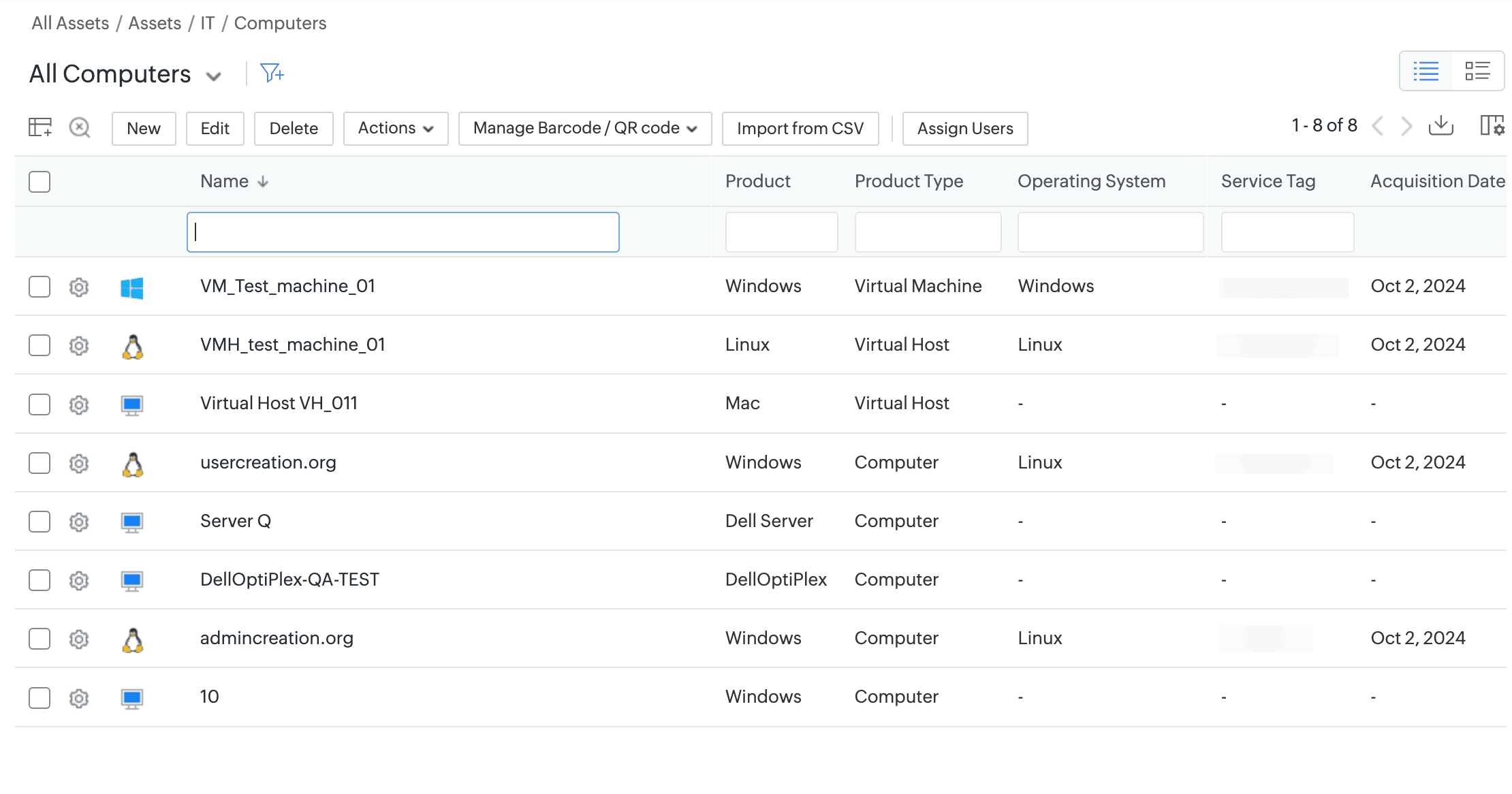
Task: Click the table add-column icon
Action: tap(40, 127)
